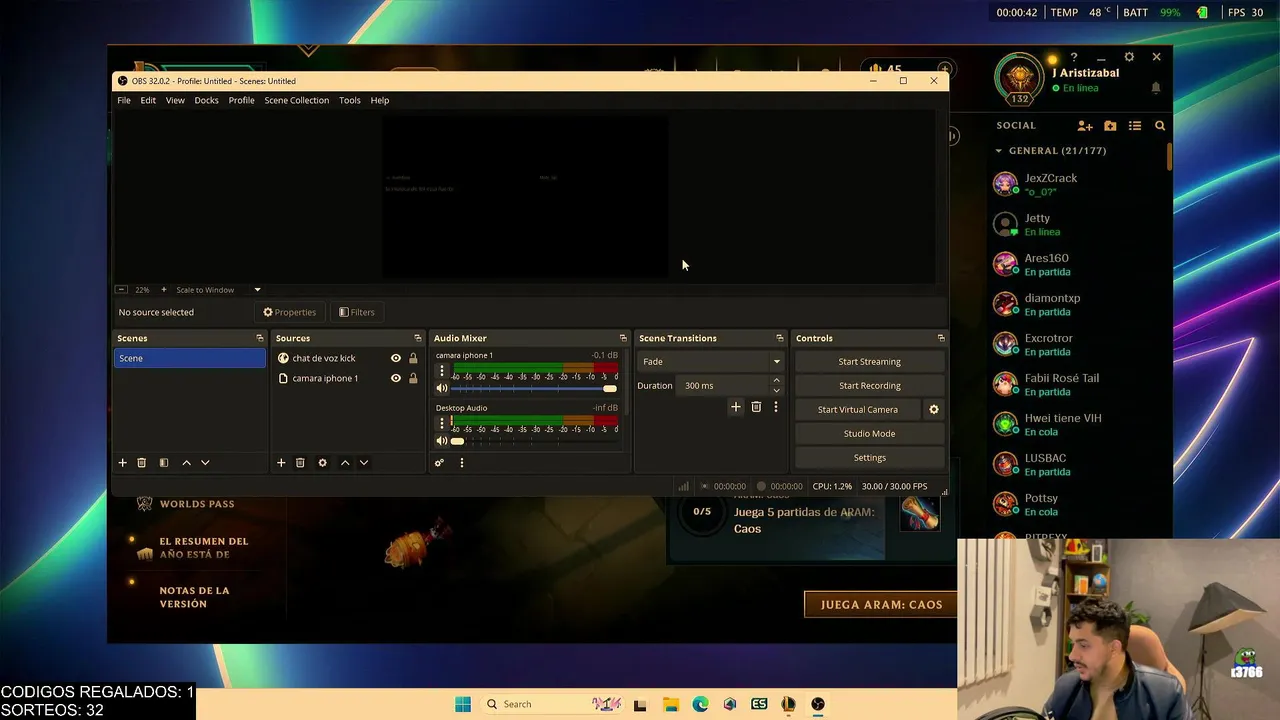The width and height of the screenshot is (1280, 720).
Task: Pop out the Controls dock icon
Action: (x=941, y=338)
